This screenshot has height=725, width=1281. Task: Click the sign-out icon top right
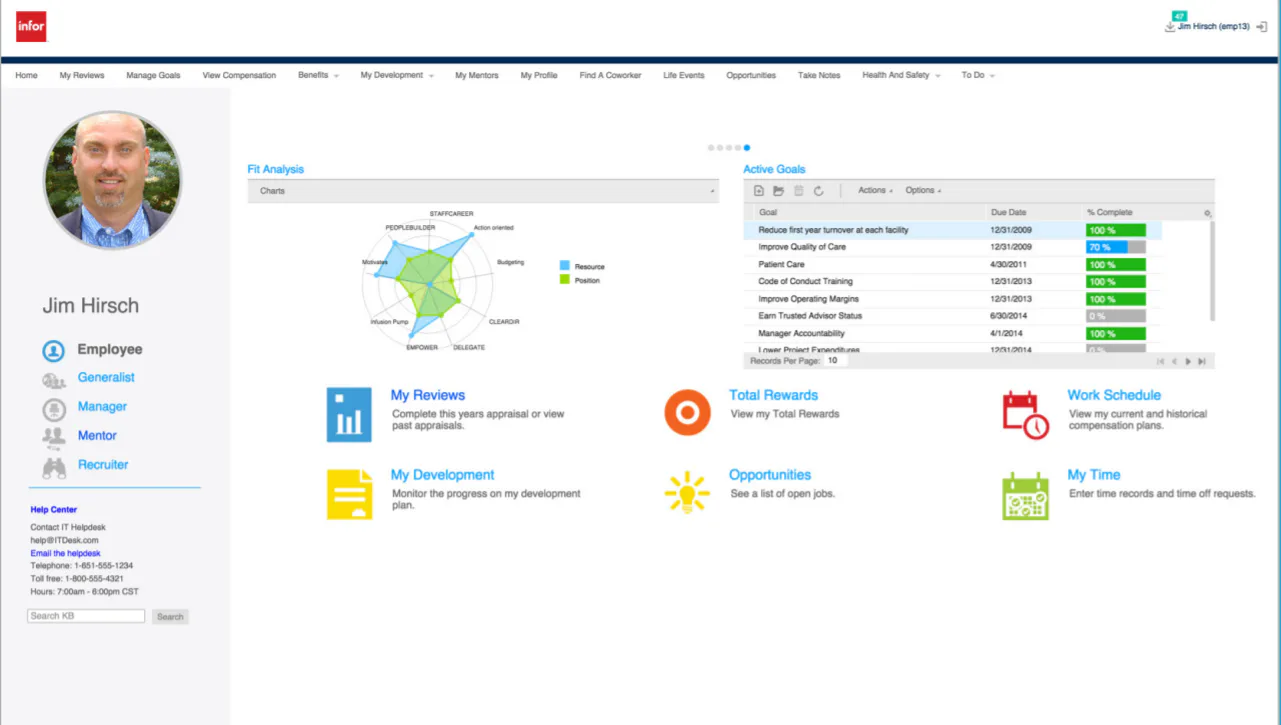[1259, 28]
